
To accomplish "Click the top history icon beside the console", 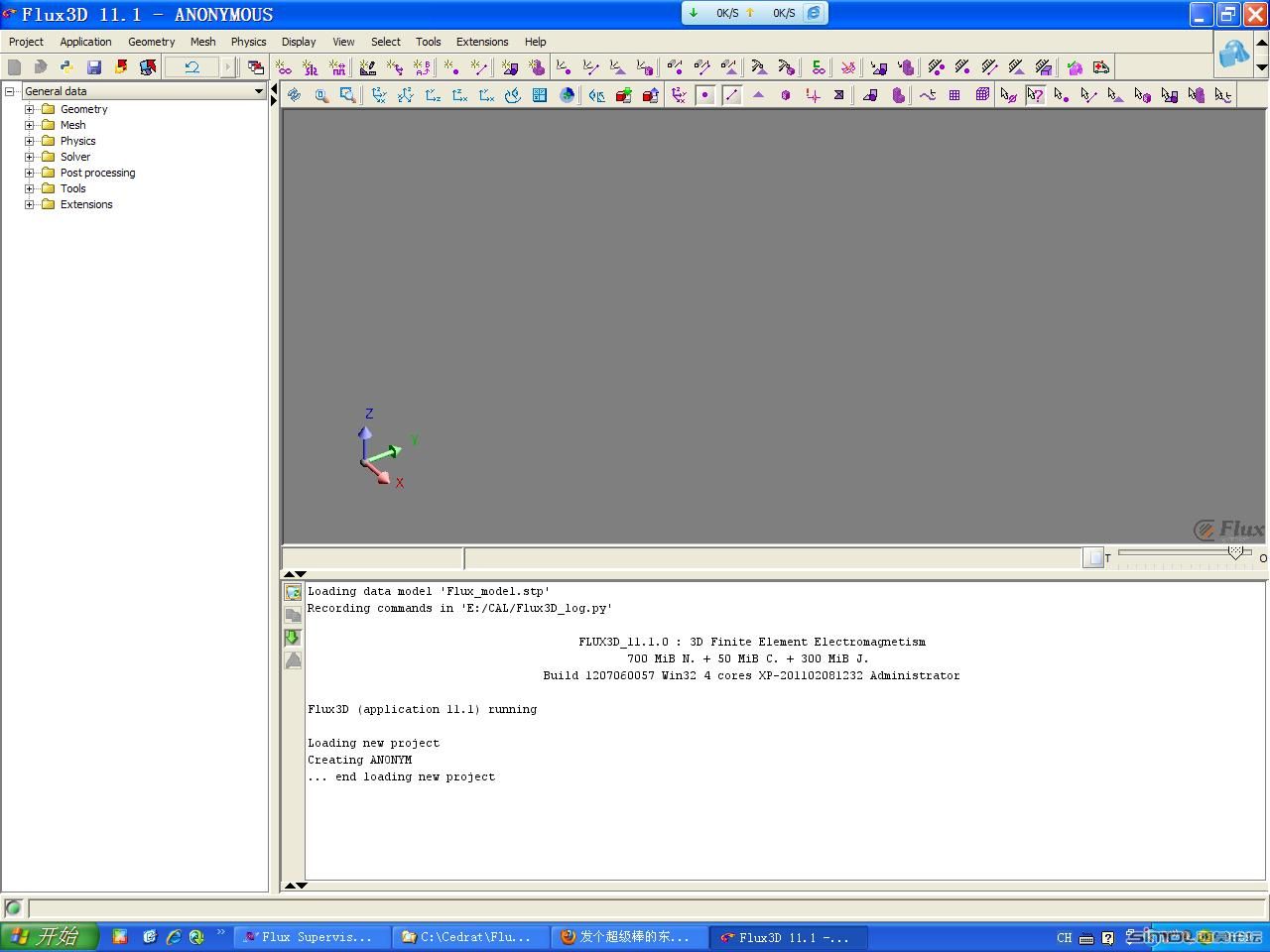I will tap(293, 592).
